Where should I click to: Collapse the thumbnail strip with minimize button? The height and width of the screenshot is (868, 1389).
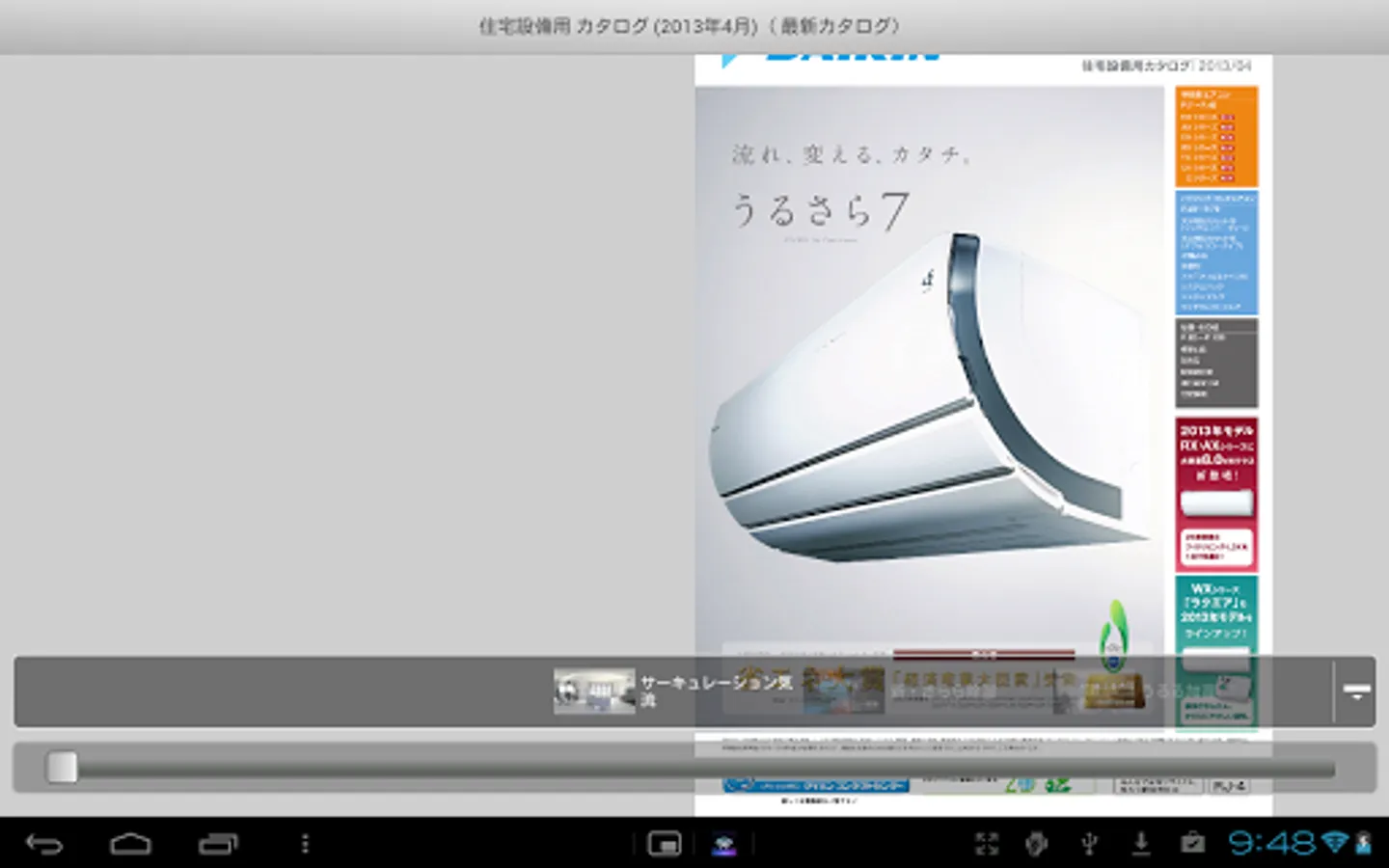pyautogui.click(x=1356, y=692)
